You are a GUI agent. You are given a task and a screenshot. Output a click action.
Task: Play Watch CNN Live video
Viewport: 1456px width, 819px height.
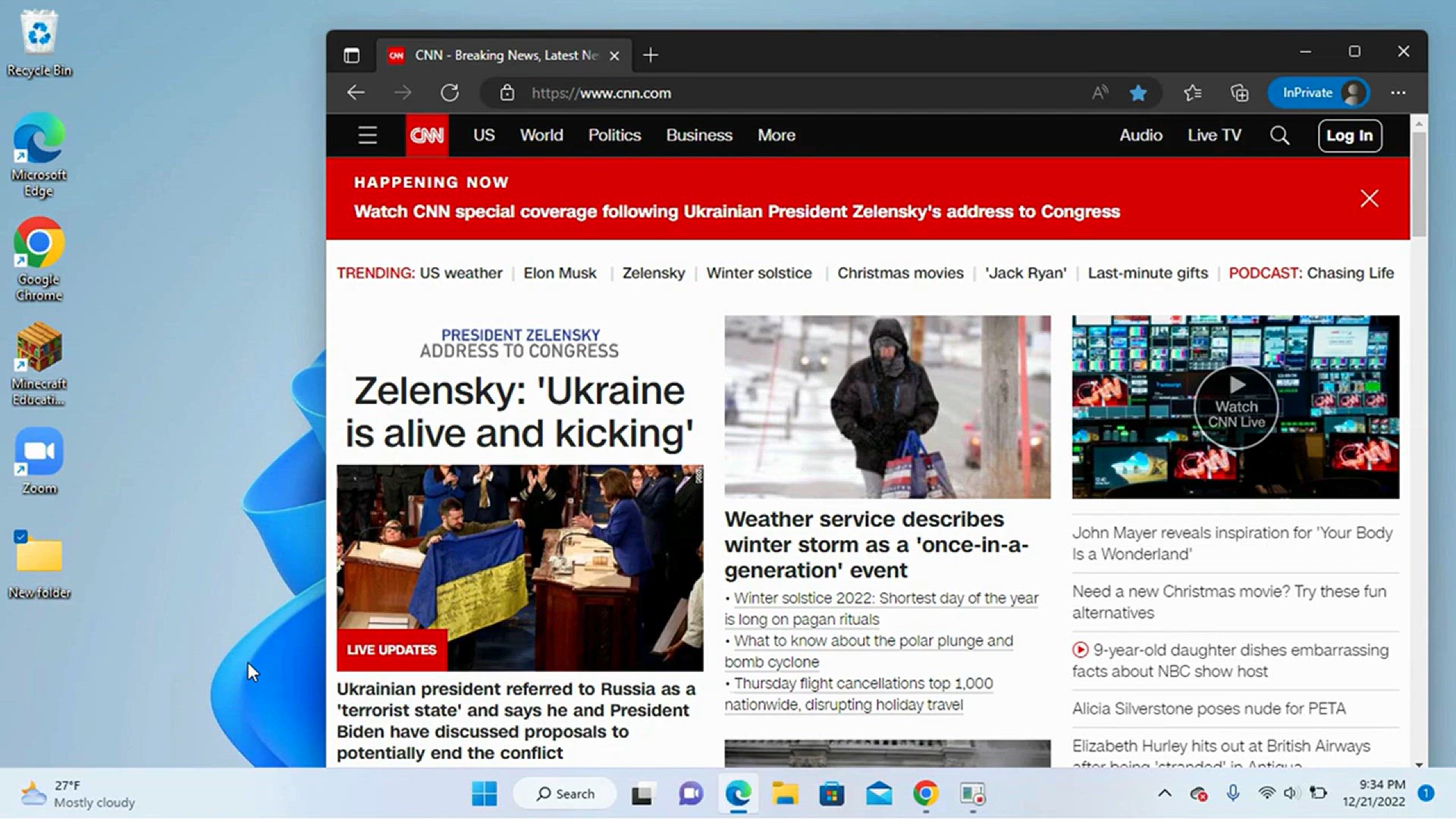[1236, 407]
